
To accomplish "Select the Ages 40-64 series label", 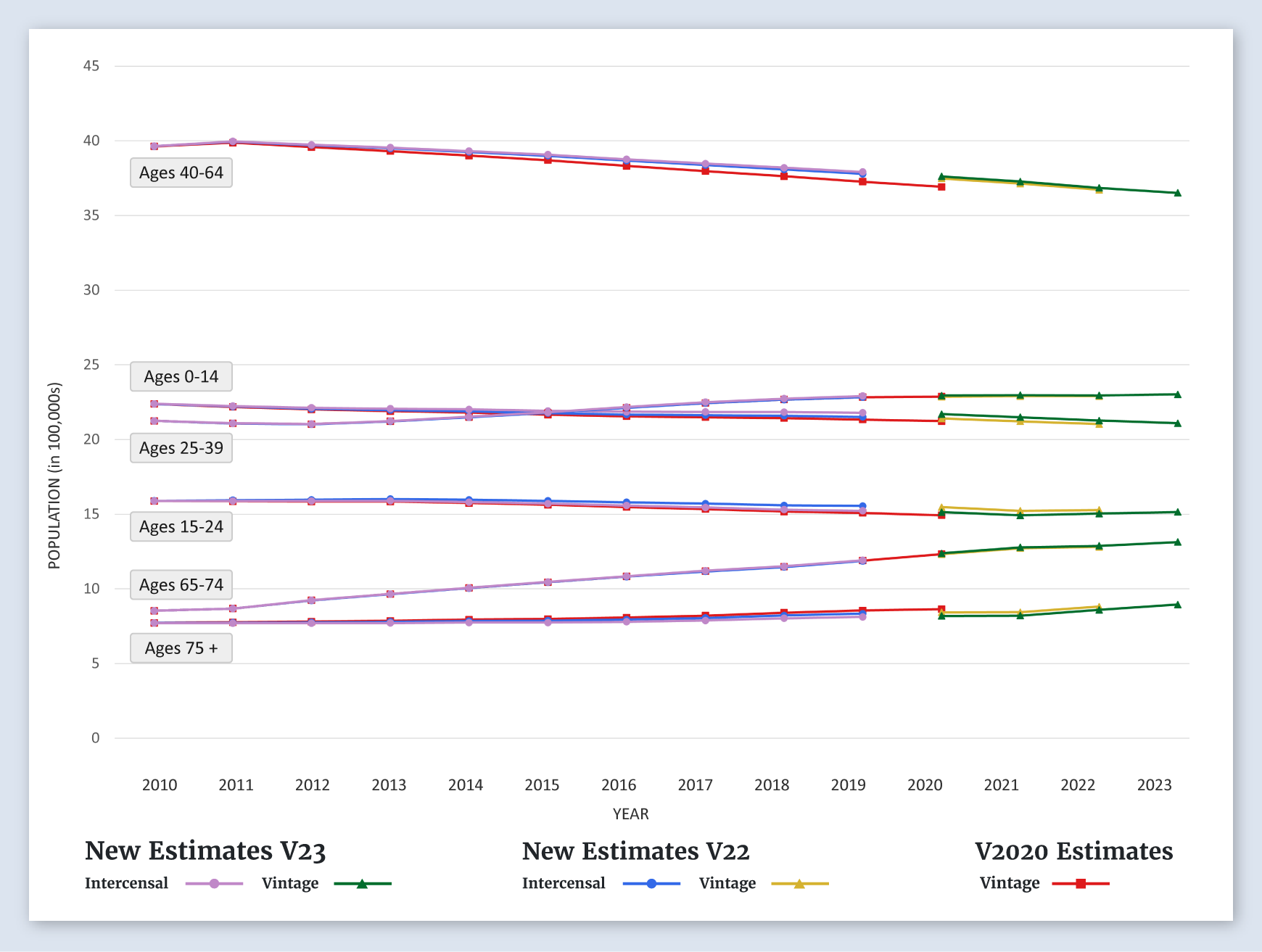I will [181, 173].
